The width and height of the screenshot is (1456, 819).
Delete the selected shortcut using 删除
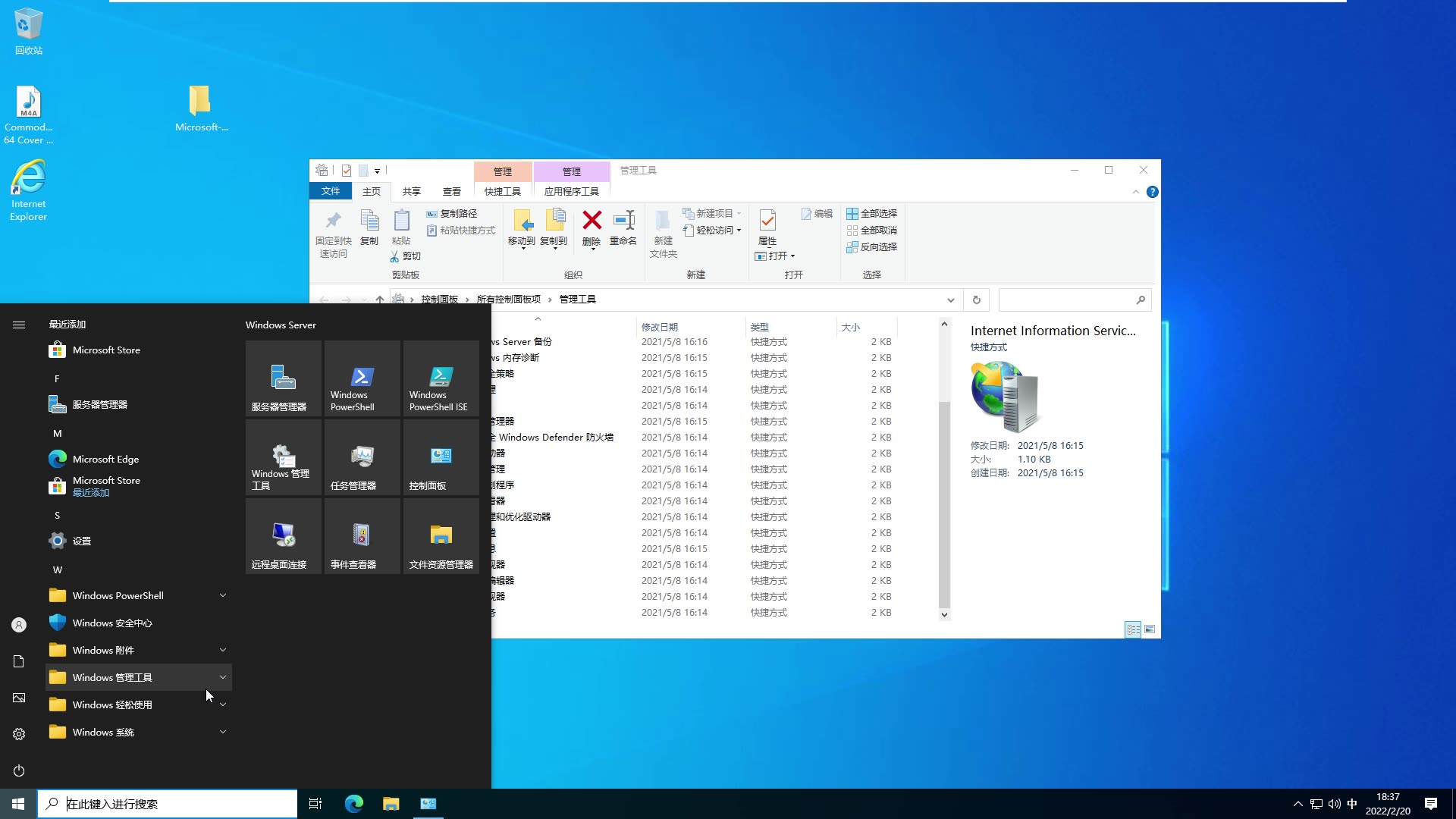point(591,229)
